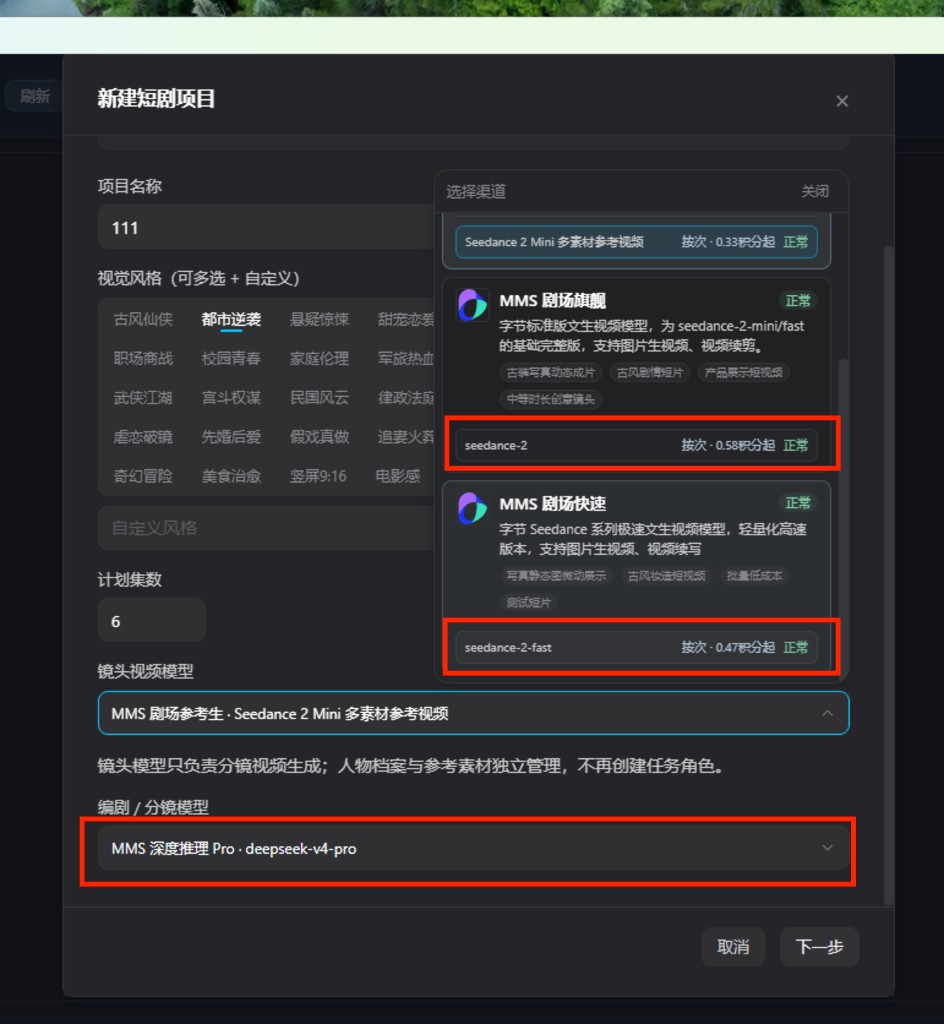The height and width of the screenshot is (1024, 944).
Task: Toggle the 武侠江湖 style tag
Action: click(x=143, y=397)
